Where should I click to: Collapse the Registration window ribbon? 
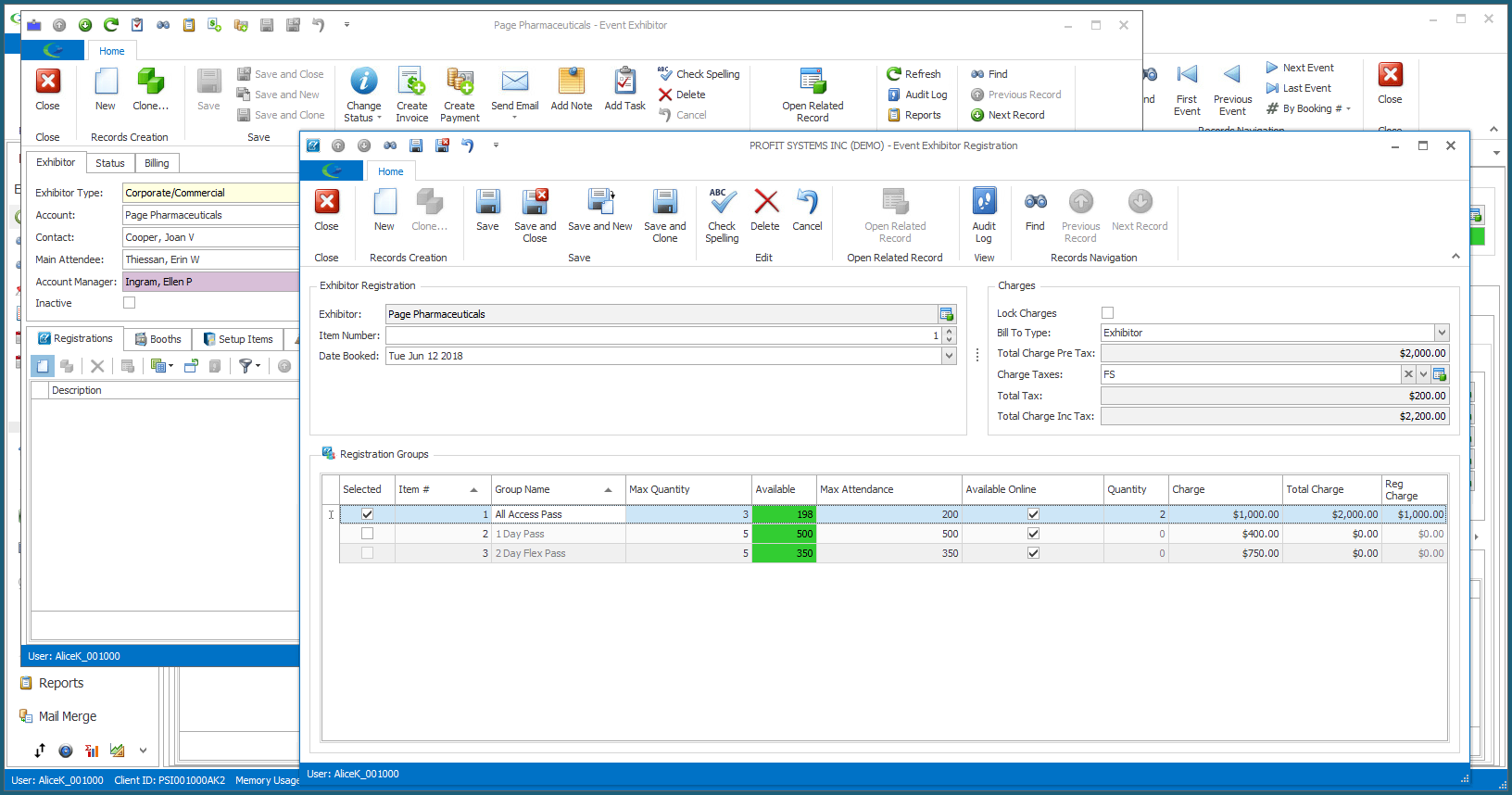[1455, 257]
